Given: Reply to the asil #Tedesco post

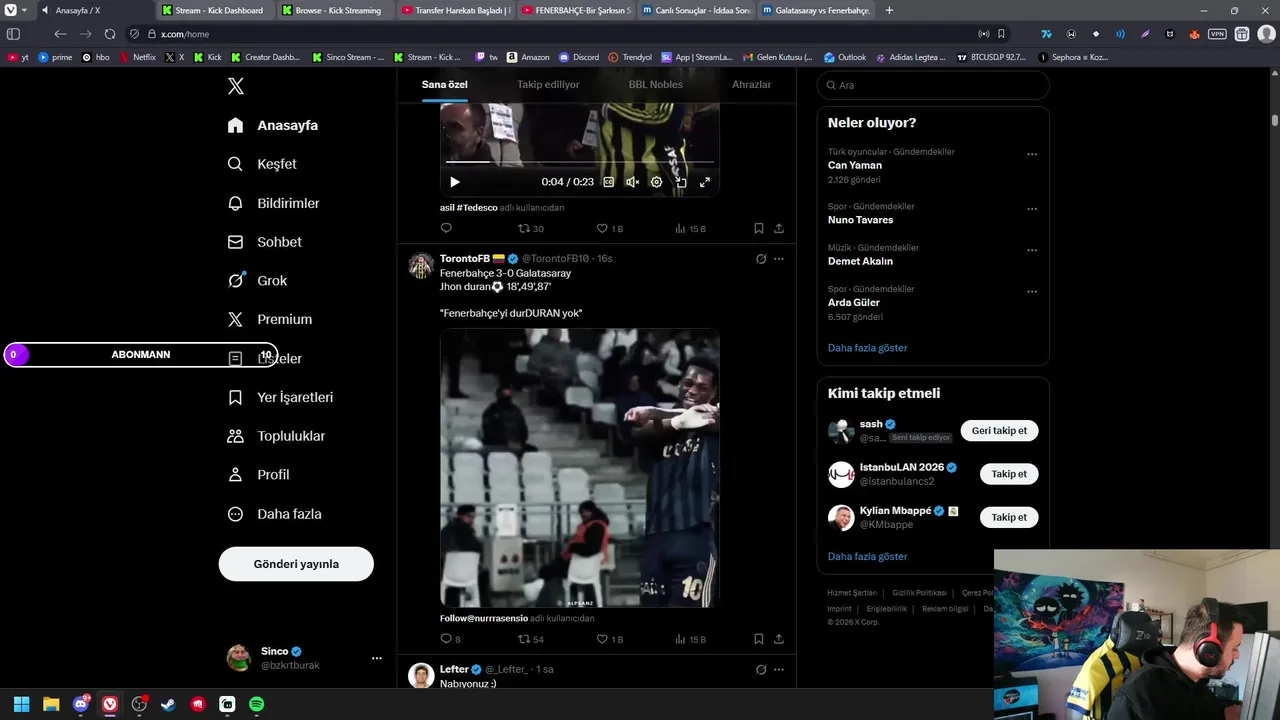Looking at the screenshot, I should [x=446, y=228].
